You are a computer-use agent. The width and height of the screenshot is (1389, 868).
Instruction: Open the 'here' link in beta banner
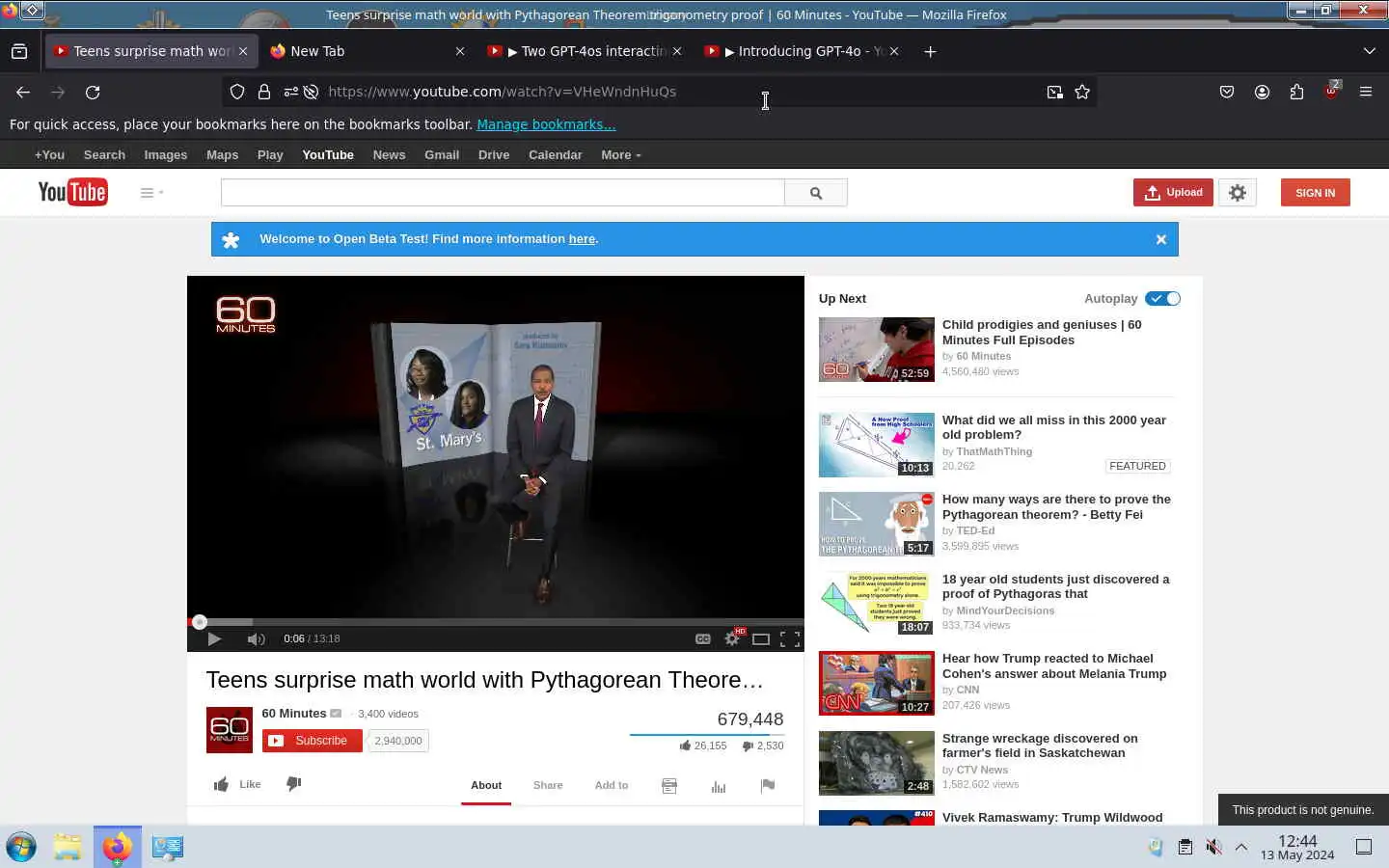coord(582,239)
